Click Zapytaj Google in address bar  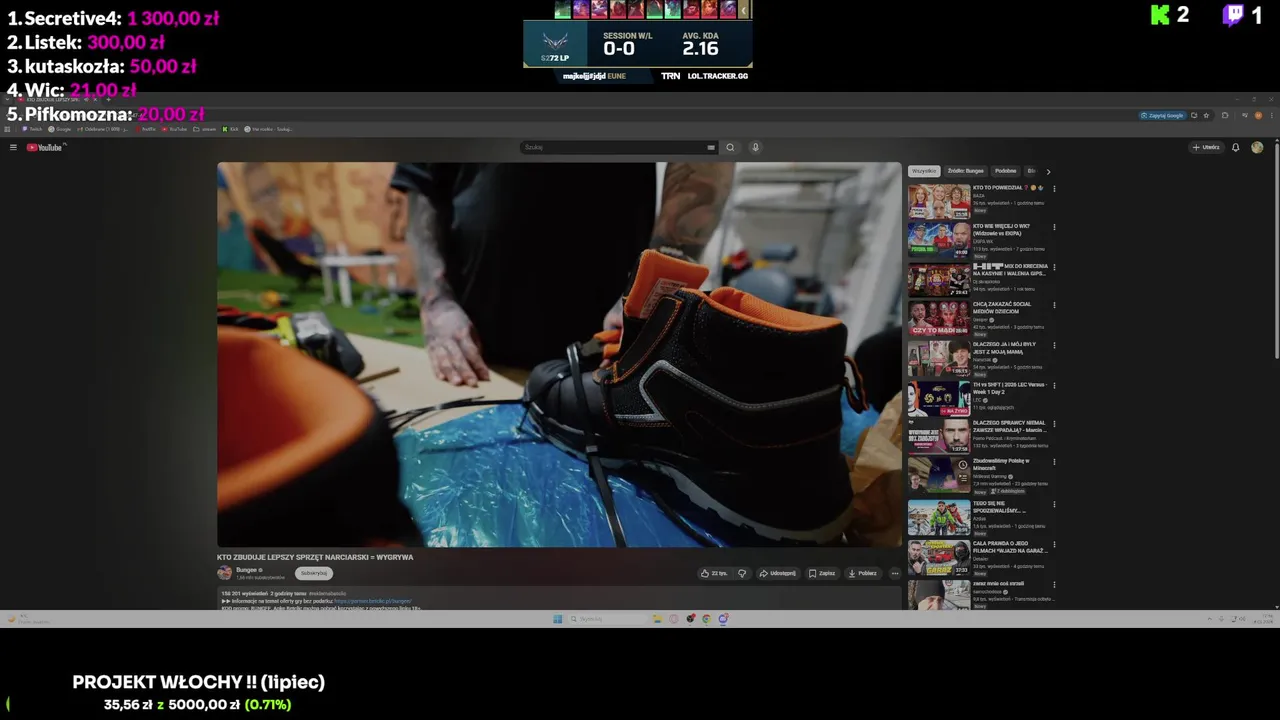(1162, 115)
